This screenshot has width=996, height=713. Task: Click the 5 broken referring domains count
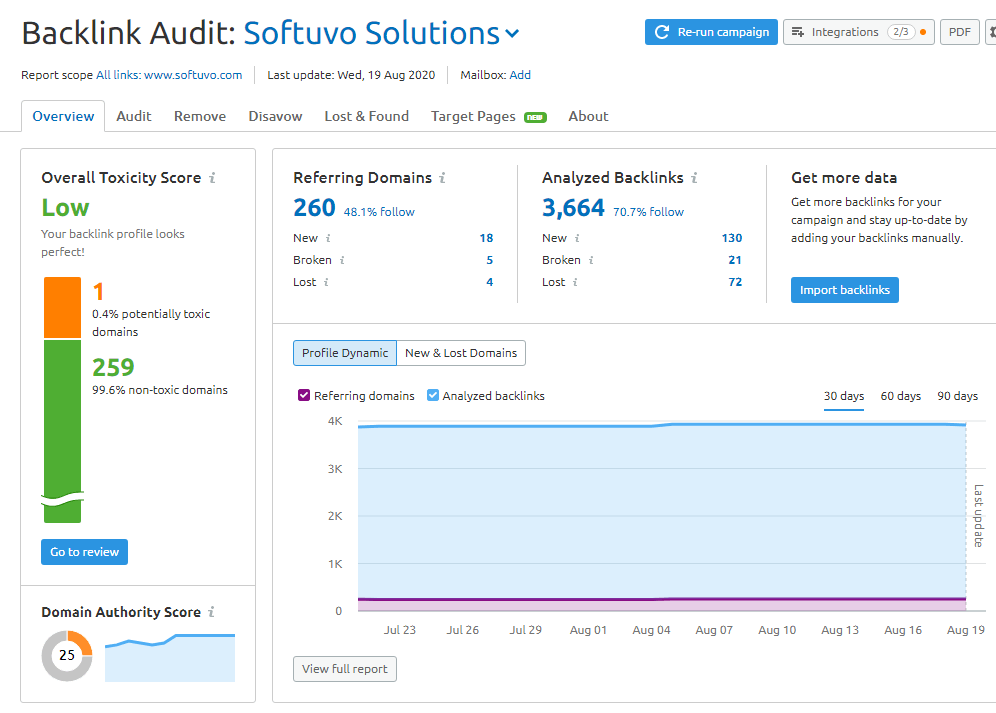pos(489,260)
